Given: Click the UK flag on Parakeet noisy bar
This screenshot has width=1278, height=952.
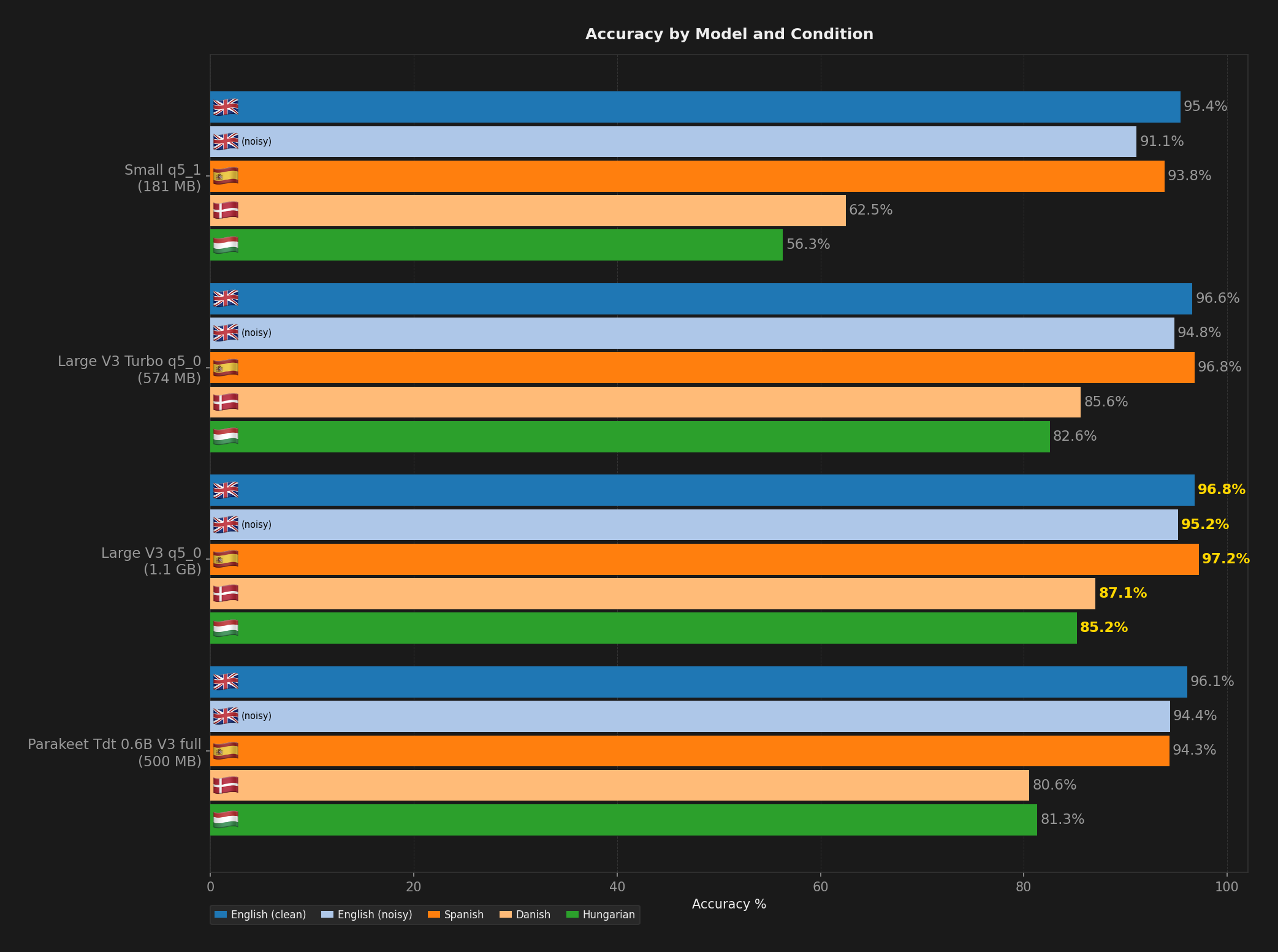Looking at the screenshot, I should tap(226, 716).
